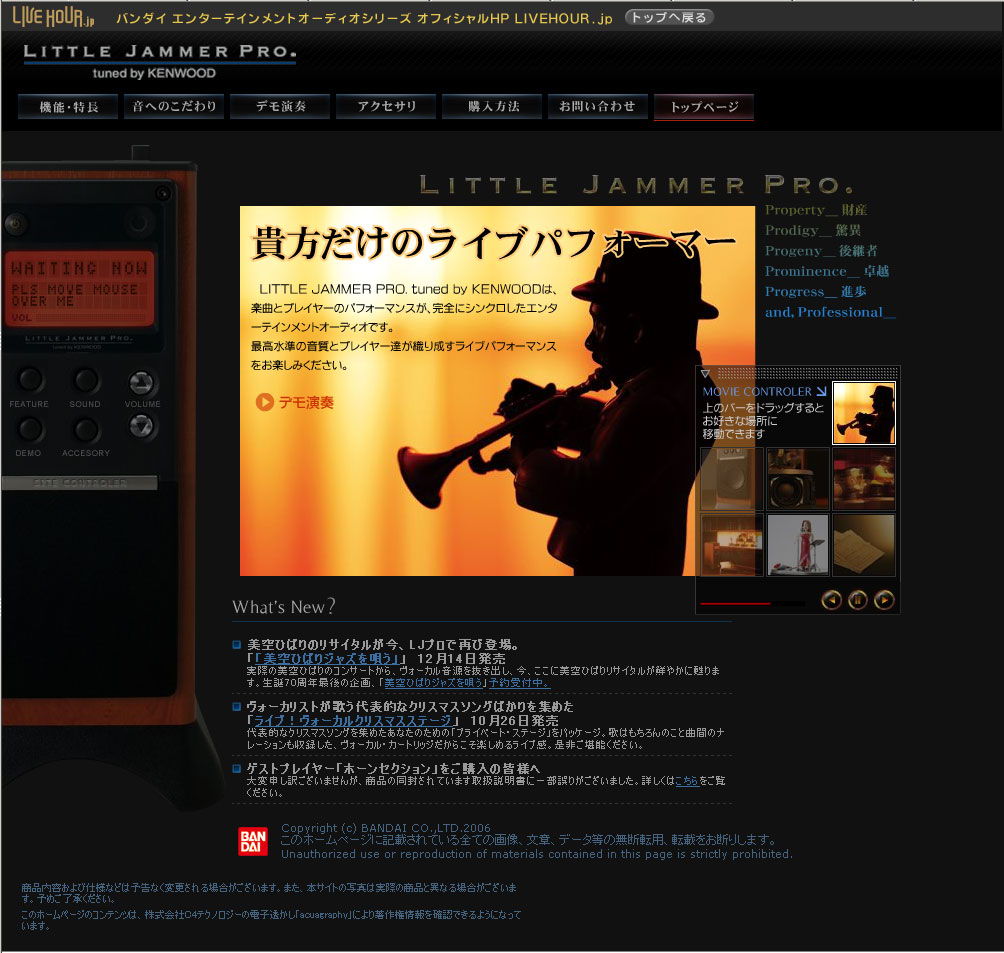The image size is (1004, 953).
Task: Click the blue bullet beside 美空ひばりのリサイタル news
Action: (x=236, y=645)
